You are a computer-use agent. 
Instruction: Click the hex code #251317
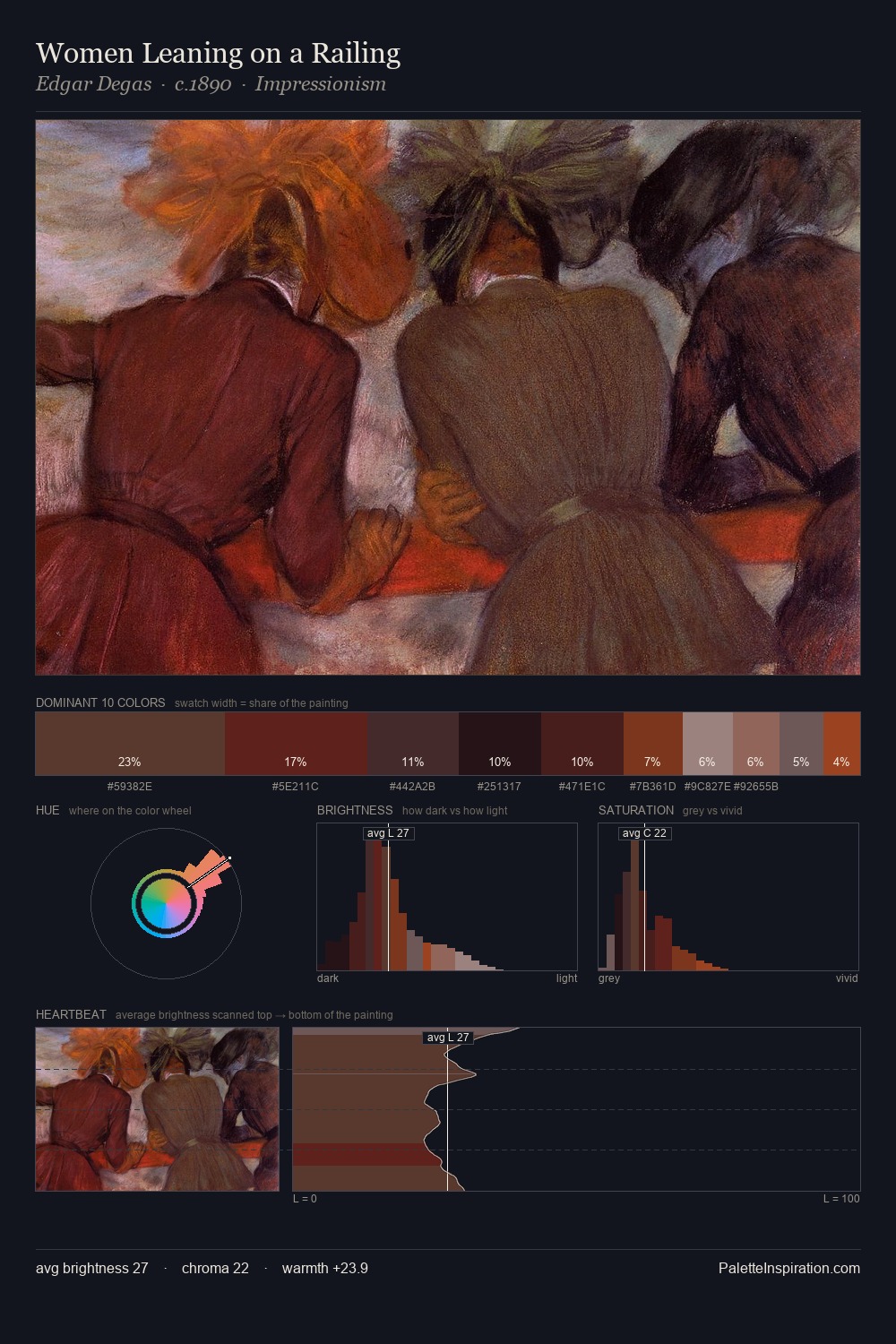pyautogui.click(x=499, y=787)
